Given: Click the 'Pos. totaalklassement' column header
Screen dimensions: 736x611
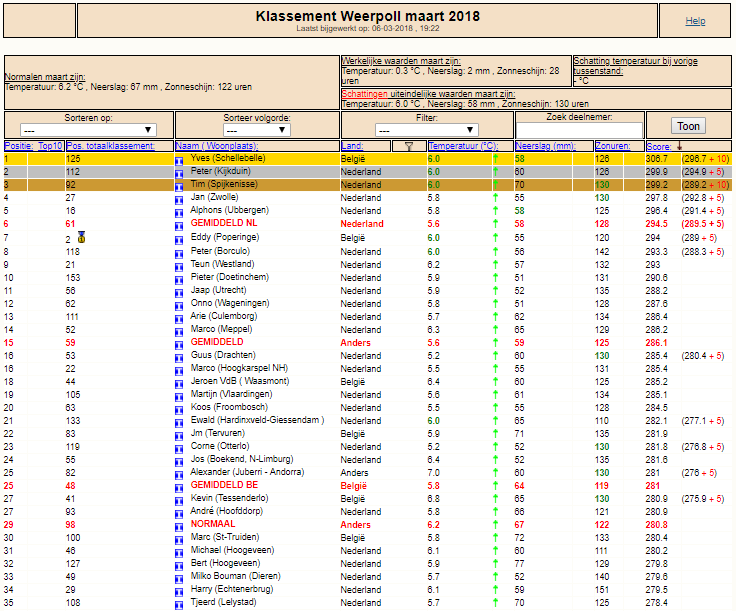Looking at the screenshot, I should pos(110,146).
